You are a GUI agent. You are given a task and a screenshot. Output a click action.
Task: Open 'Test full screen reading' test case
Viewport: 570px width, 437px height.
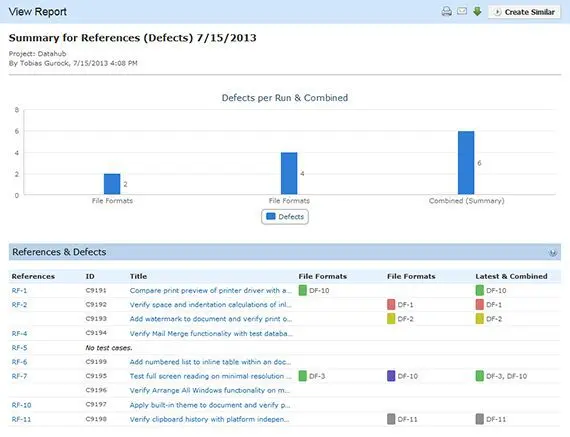pyautogui.click(x=211, y=376)
